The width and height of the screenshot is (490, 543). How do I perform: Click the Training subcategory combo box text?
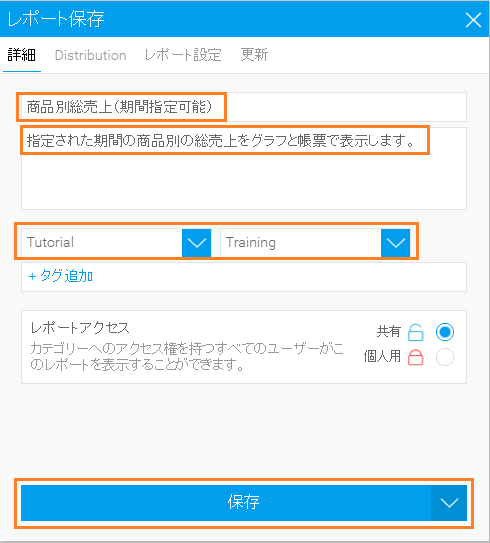click(x=301, y=242)
